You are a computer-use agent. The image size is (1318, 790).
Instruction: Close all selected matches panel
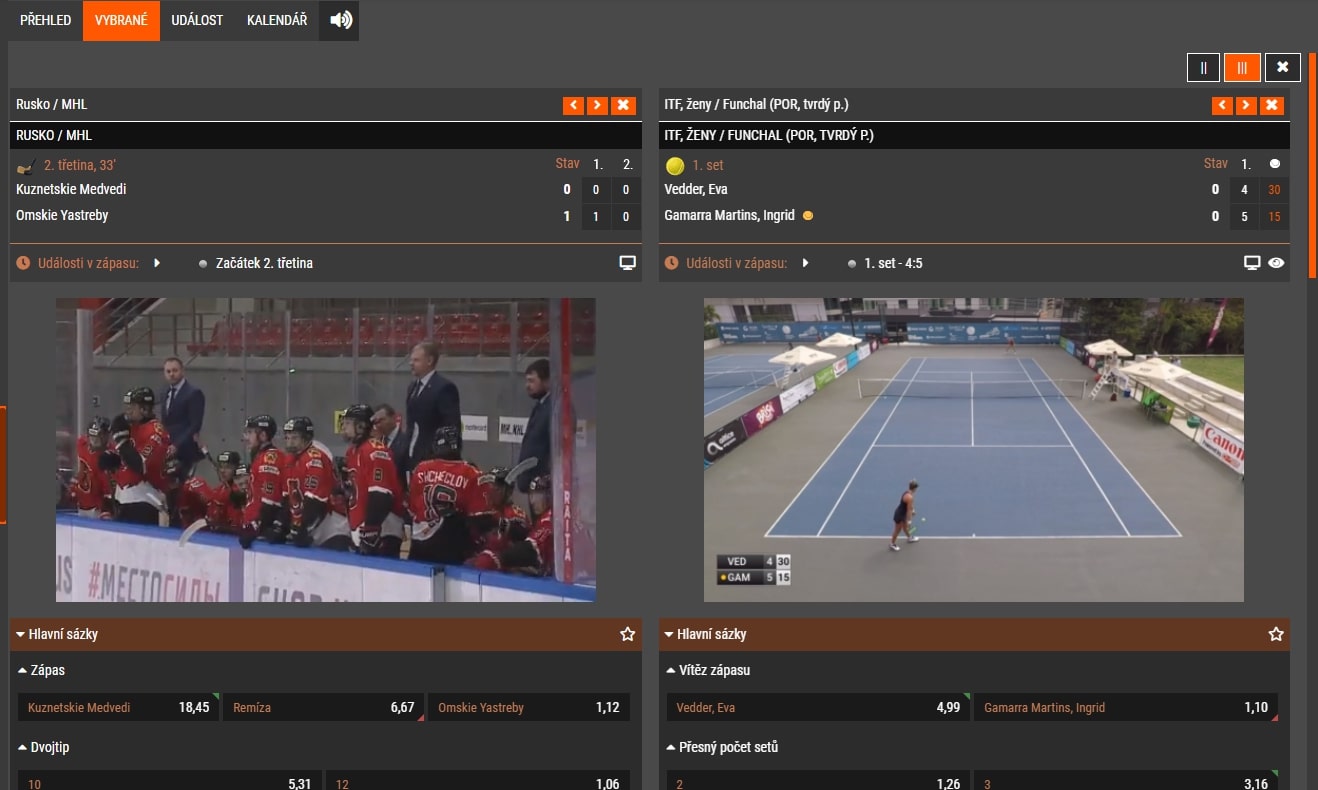click(x=1282, y=67)
